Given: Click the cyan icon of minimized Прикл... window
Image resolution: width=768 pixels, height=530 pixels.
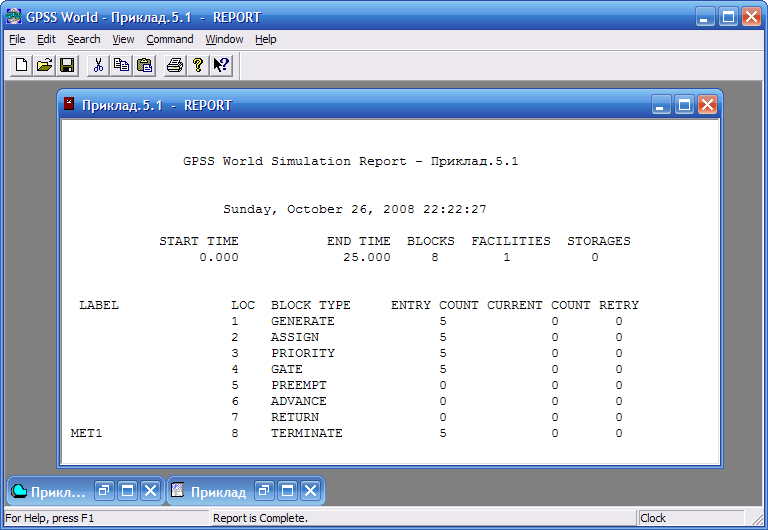Looking at the screenshot, I should click(19, 490).
